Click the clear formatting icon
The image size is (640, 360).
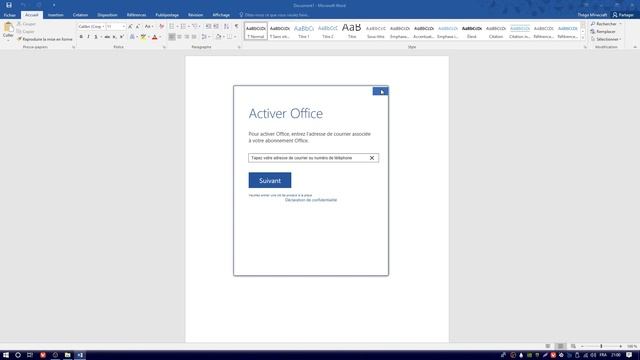162,27
